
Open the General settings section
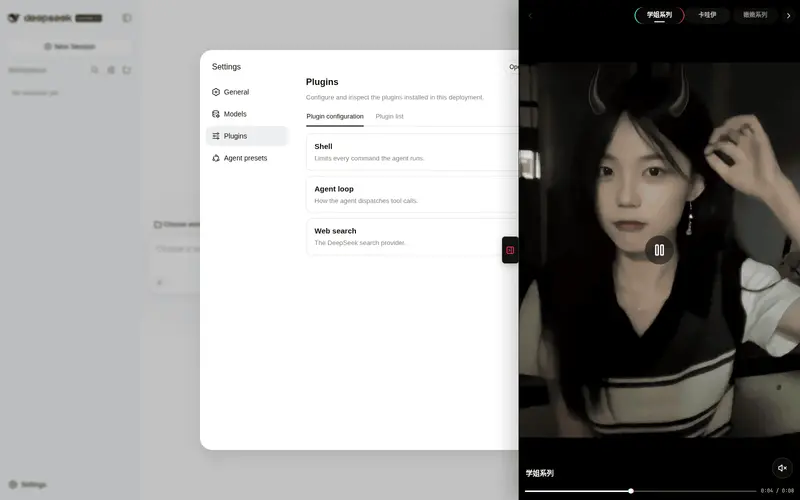point(247,92)
